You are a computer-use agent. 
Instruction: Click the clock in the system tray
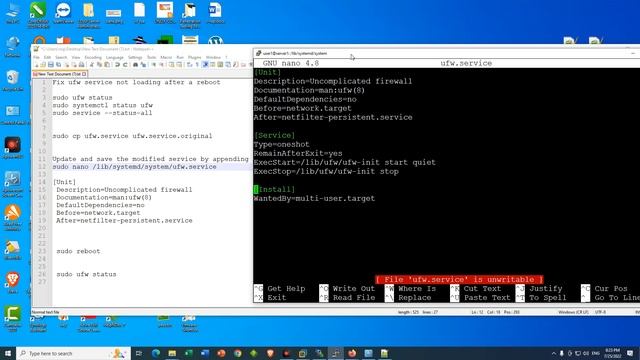click(x=612, y=353)
